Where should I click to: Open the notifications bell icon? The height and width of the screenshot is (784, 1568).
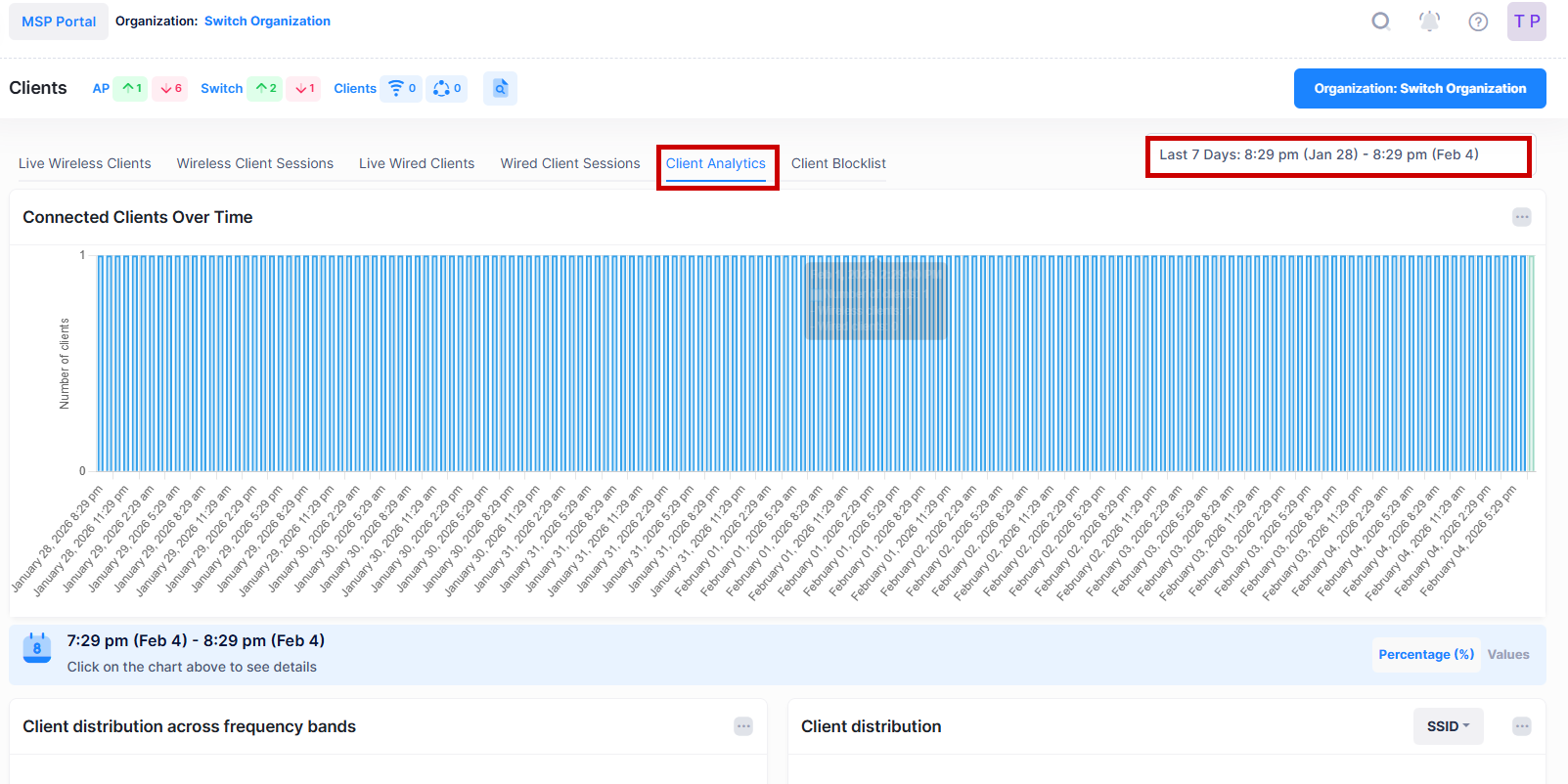tap(1429, 22)
